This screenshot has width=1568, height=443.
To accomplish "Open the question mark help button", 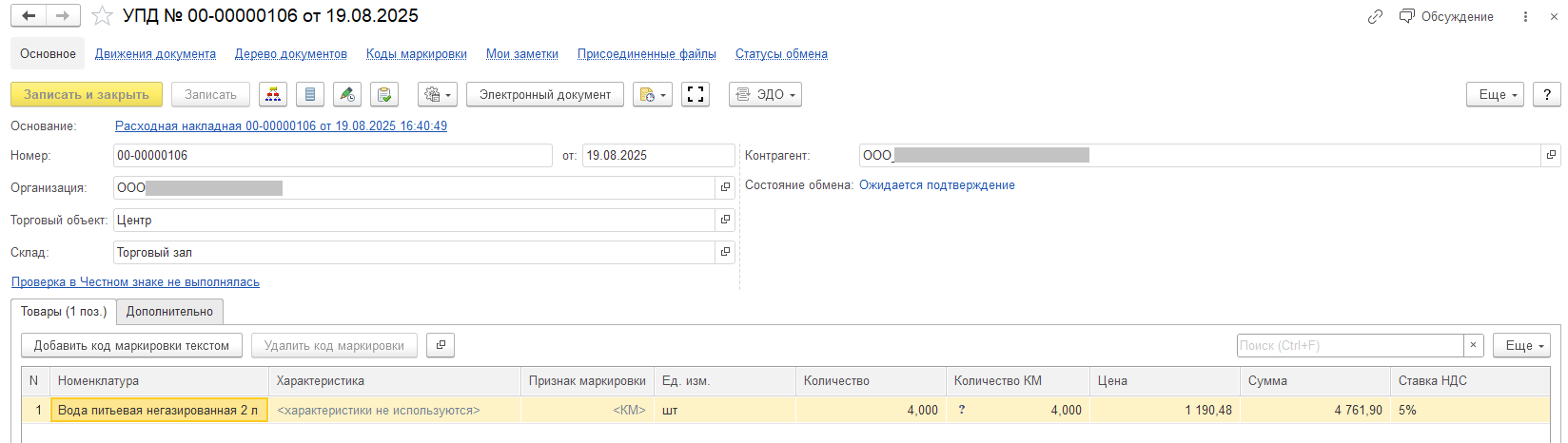I will tap(1546, 94).
